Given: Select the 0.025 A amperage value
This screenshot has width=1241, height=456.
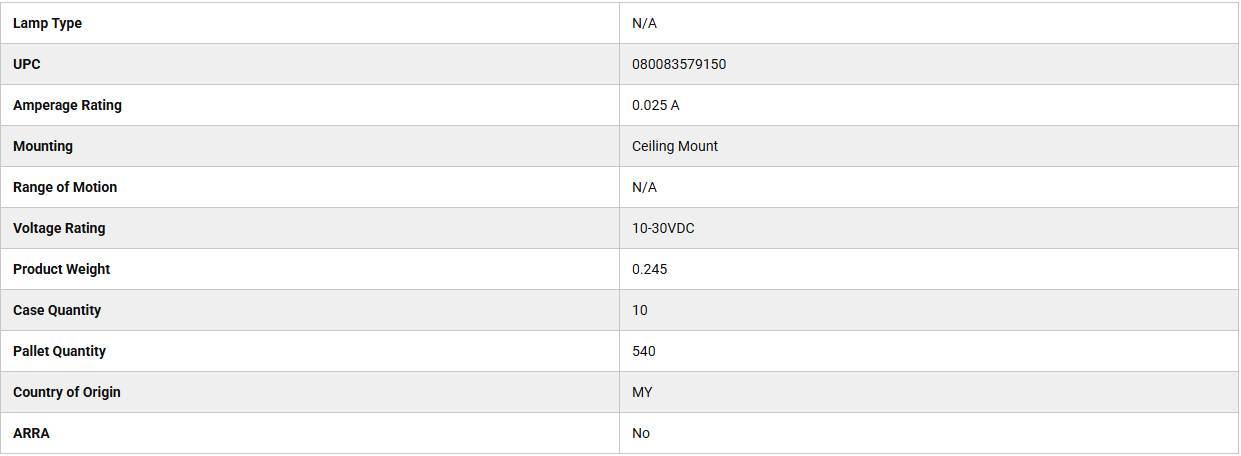Looking at the screenshot, I should point(655,105).
